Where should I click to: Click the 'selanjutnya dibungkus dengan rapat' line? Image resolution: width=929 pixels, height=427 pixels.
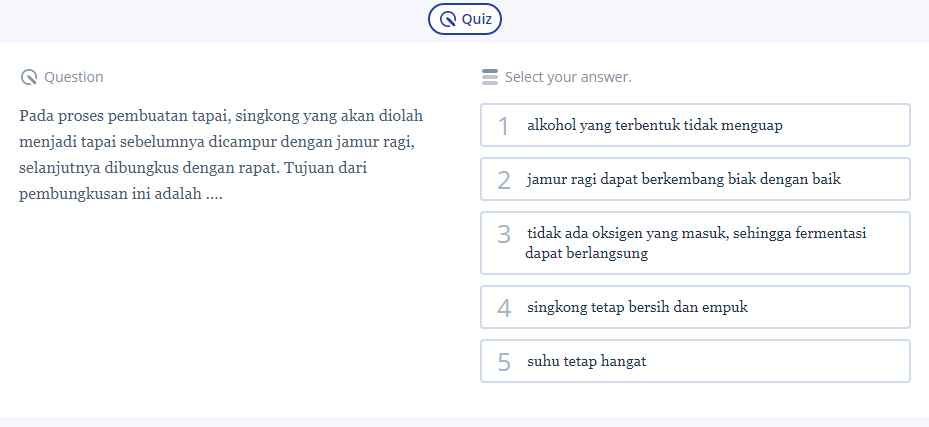click(192, 167)
